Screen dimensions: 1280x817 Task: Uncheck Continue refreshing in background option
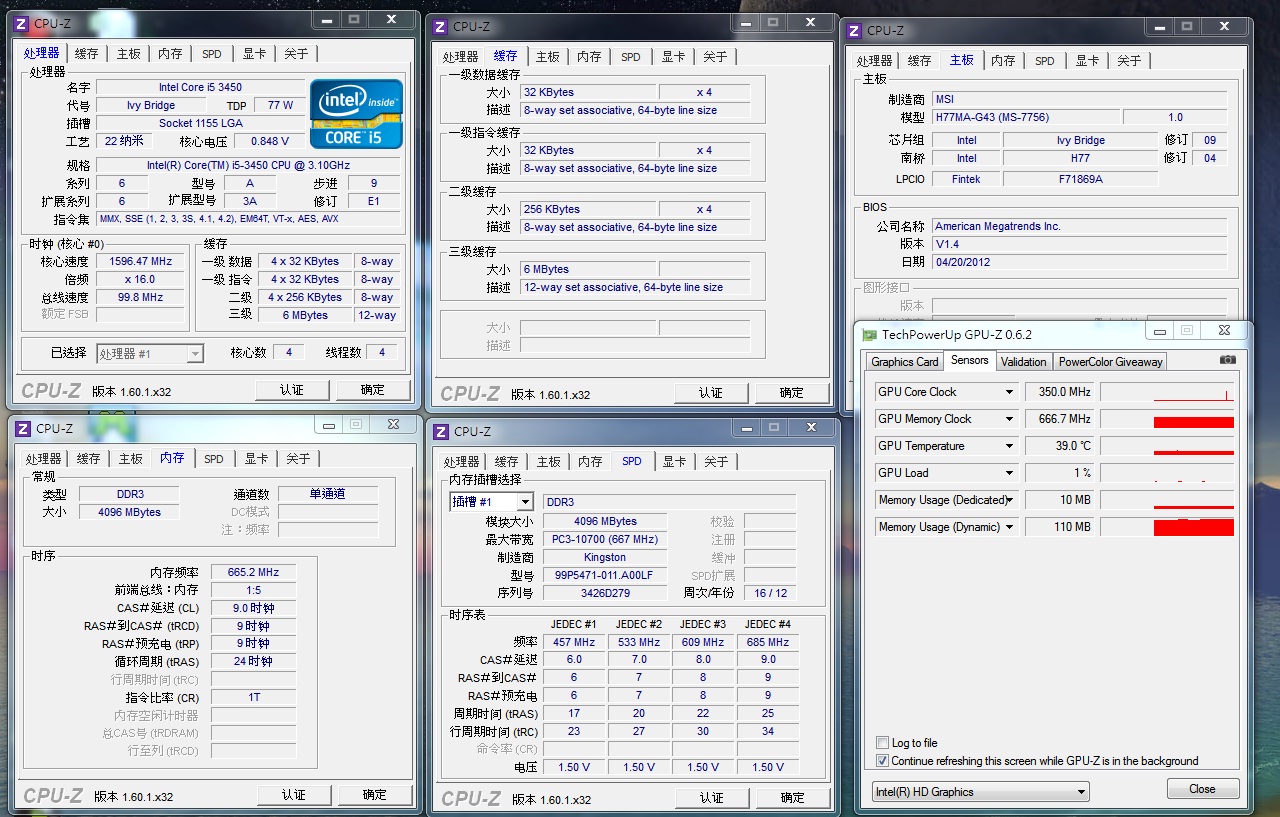tap(882, 761)
